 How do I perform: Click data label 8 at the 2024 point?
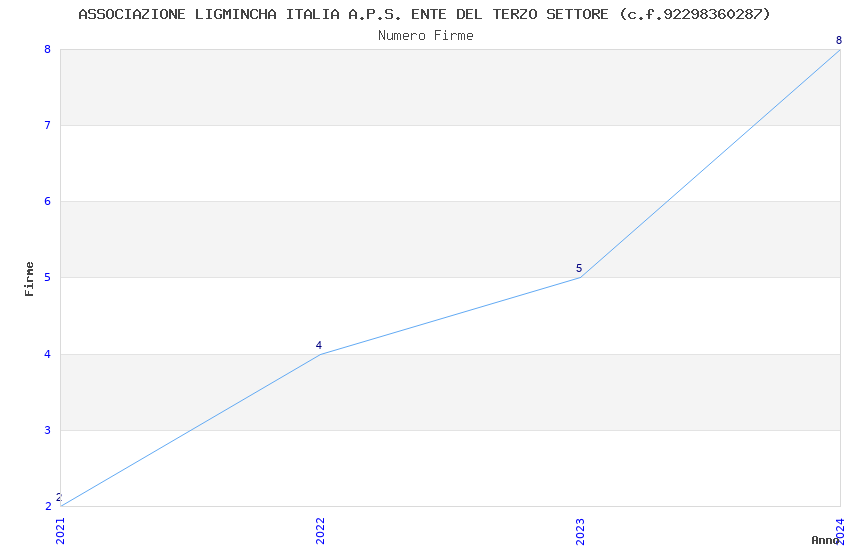tap(839, 40)
